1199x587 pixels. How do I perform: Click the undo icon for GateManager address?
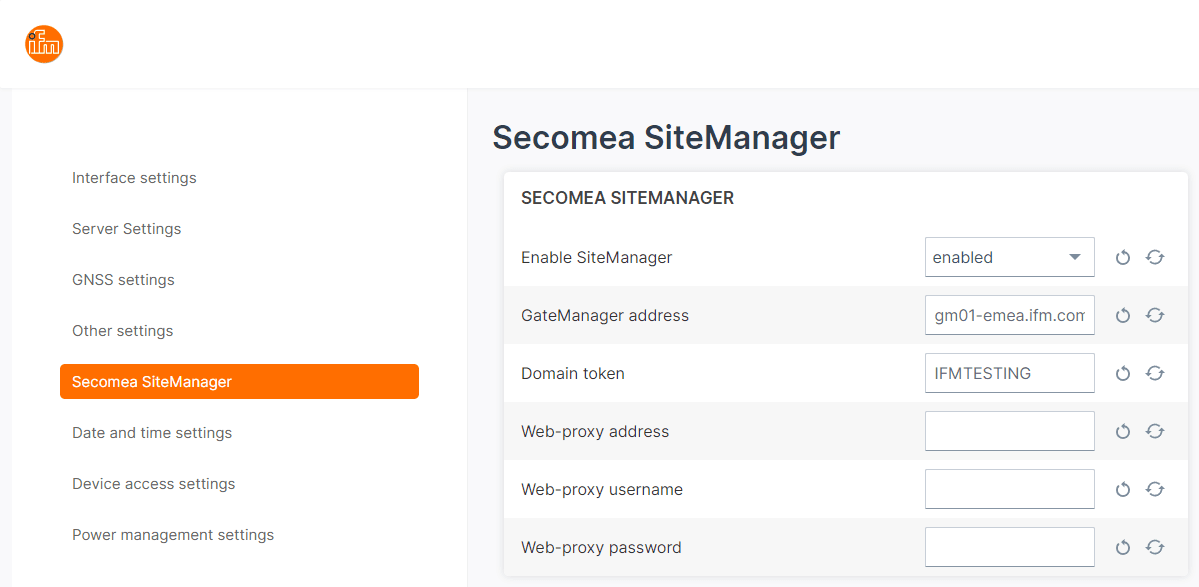[1123, 316]
